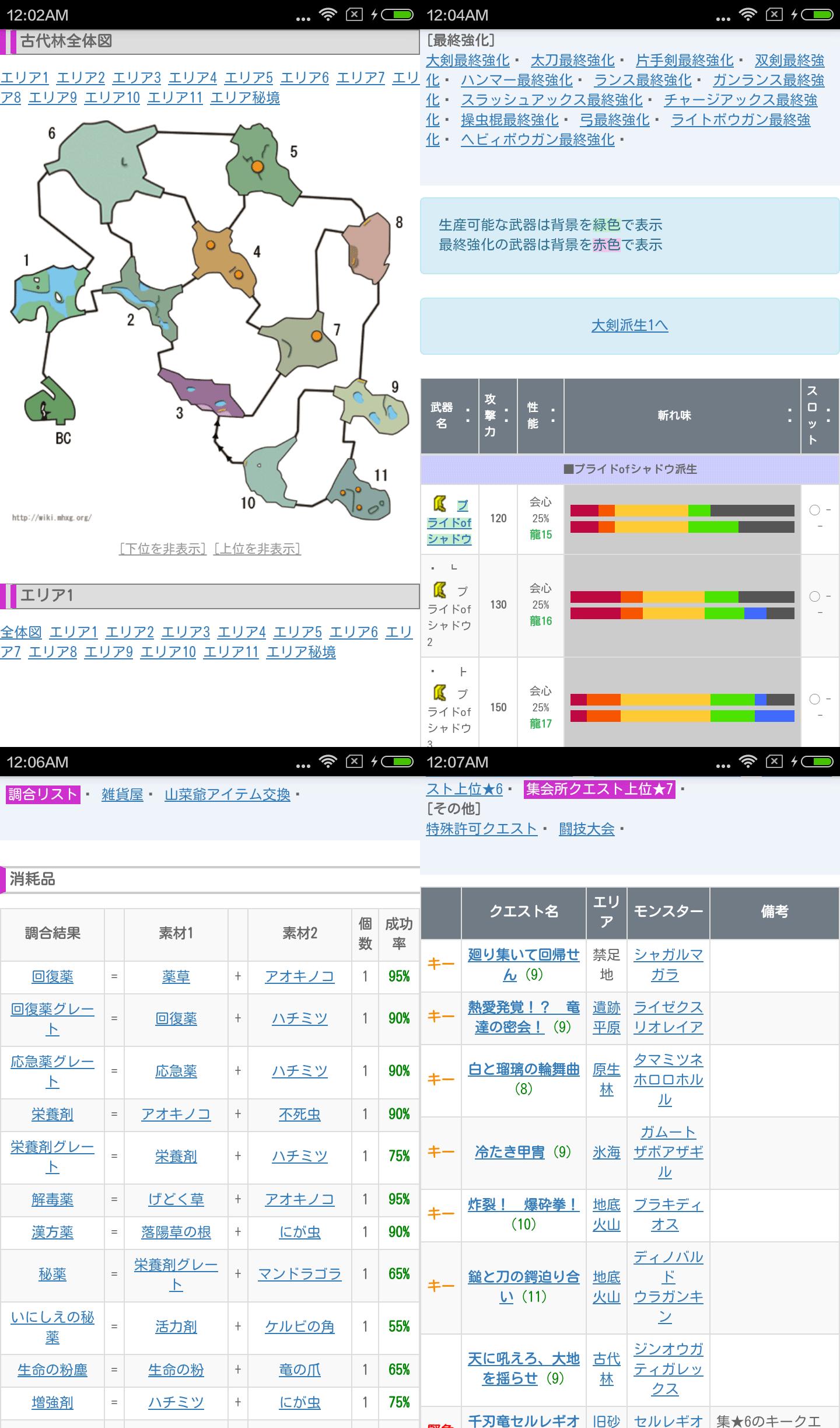Open quest 廻り集いて回帰せん
This screenshot has width=840, height=1428.
[x=523, y=965]
